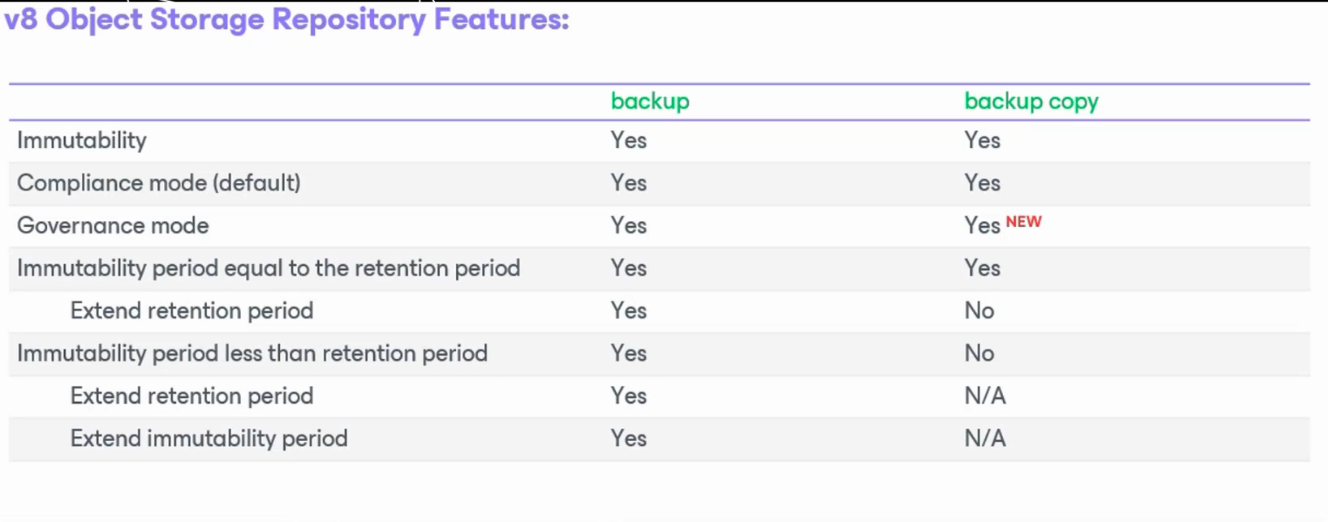Select the 'Governance mode' row label

click(x=113, y=226)
